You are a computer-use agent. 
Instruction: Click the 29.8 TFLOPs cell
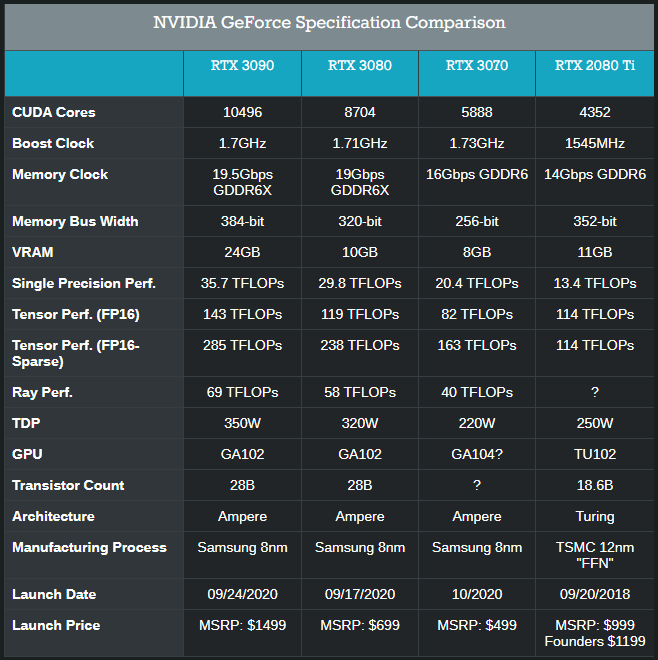tap(360, 284)
